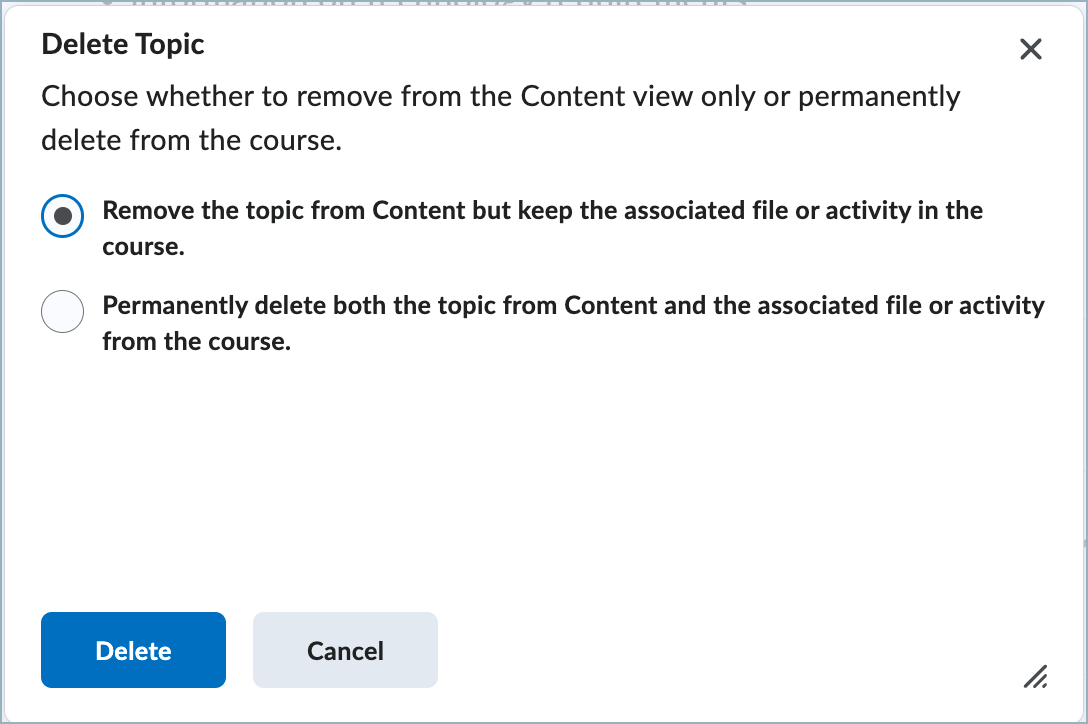Click the "Remove the topic from Content" label text
The width and height of the screenshot is (1088, 724).
542,212
